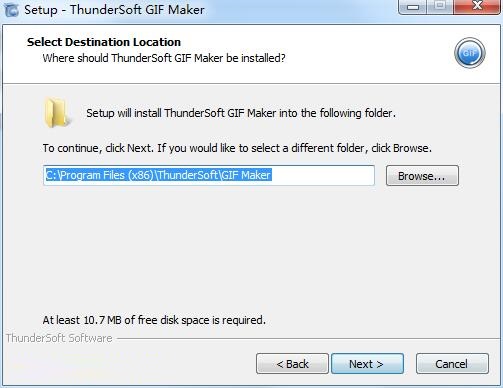
Task: Click the 10.7 MB disk space notice
Action: coord(154,320)
